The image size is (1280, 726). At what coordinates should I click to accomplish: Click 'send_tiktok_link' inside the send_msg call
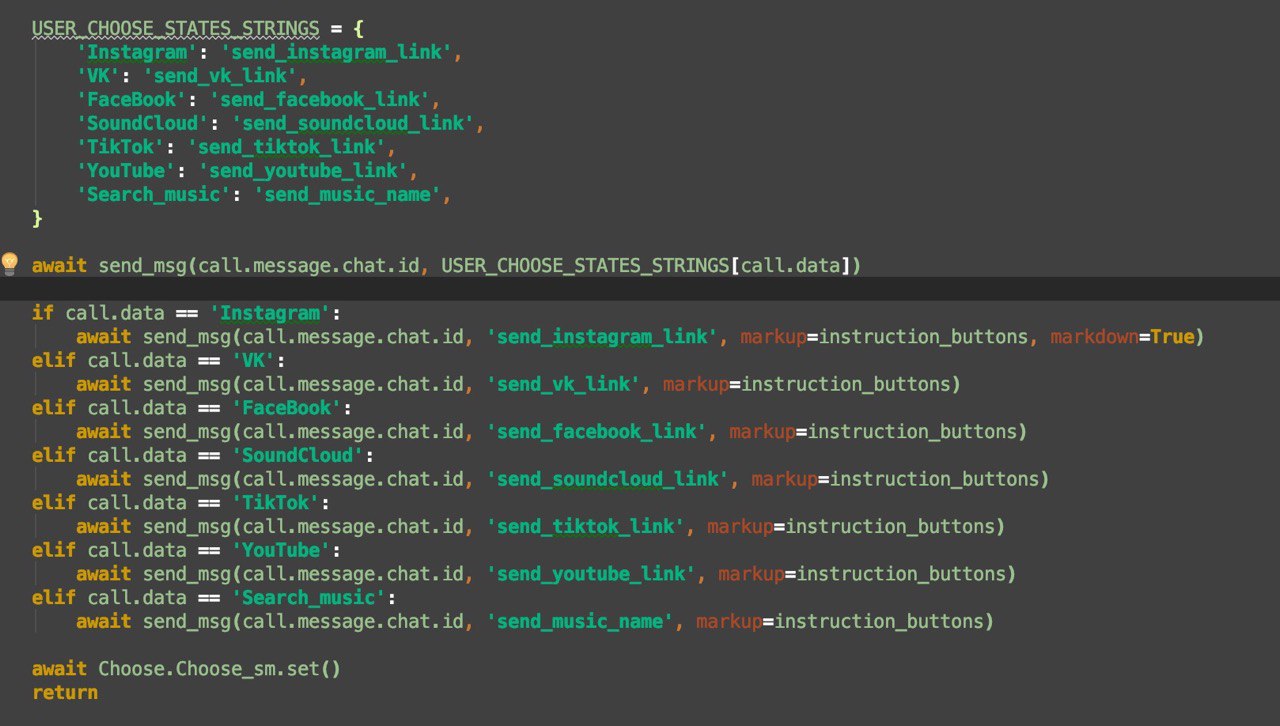coord(586,526)
